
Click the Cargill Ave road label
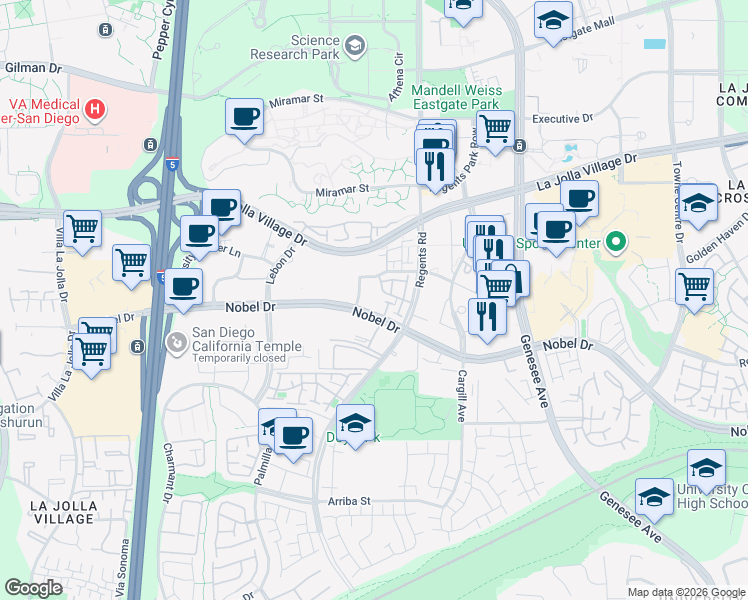coord(461,396)
